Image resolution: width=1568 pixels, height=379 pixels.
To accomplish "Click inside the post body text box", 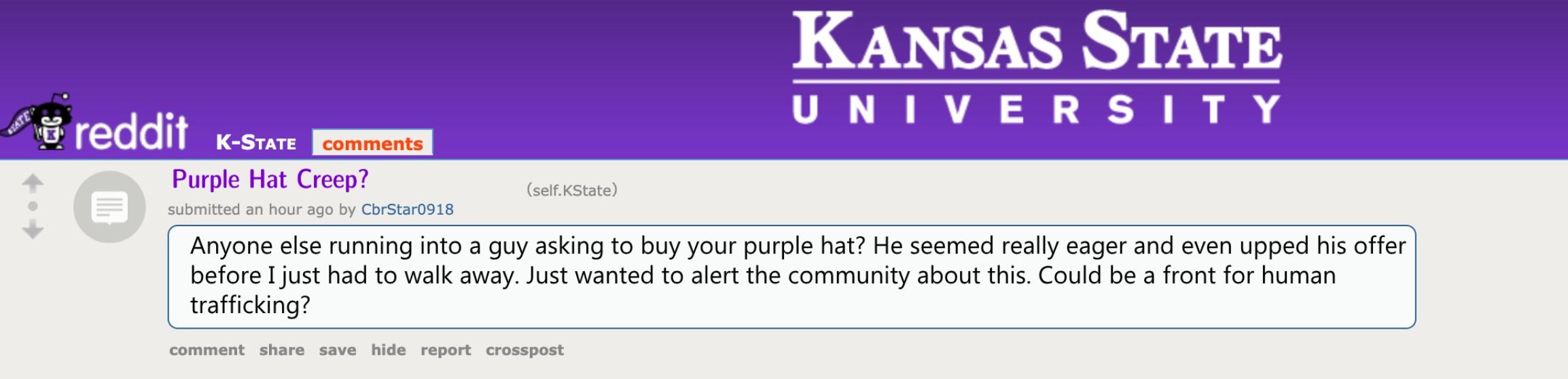I will 791,276.
